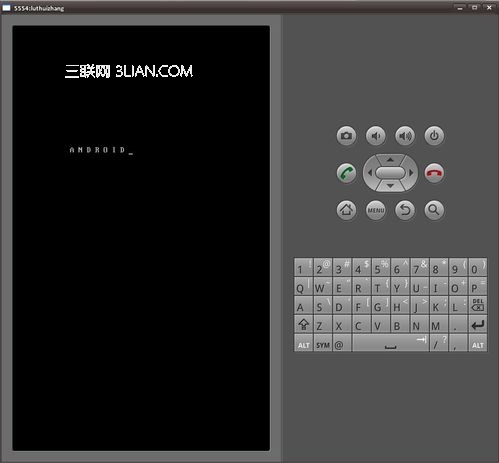Click the A key
499x463 pixels.
click(303, 305)
